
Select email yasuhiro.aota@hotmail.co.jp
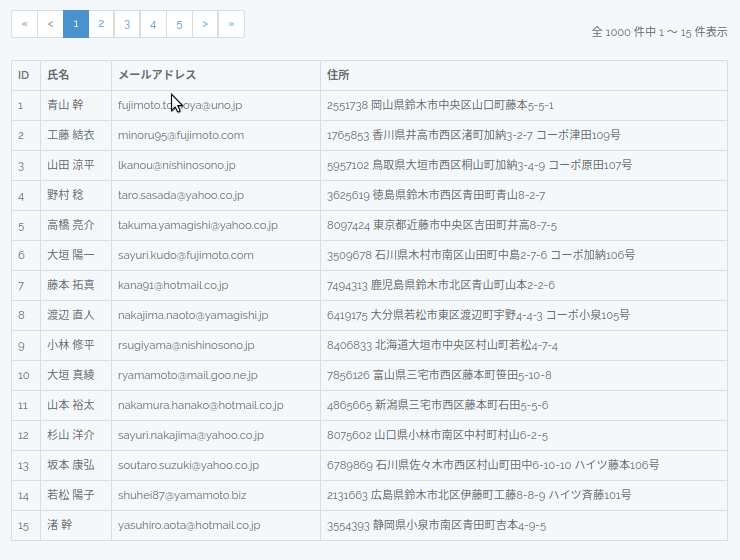point(189,525)
